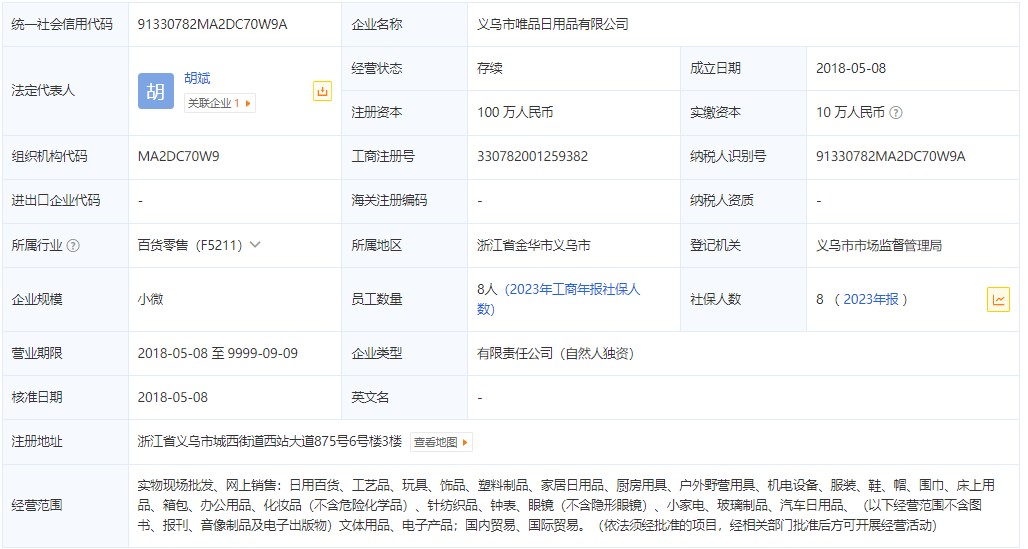Click the orange export icon beside 胡斌
This screenshot has width=1028, height=549.
[x=322, y=91]
